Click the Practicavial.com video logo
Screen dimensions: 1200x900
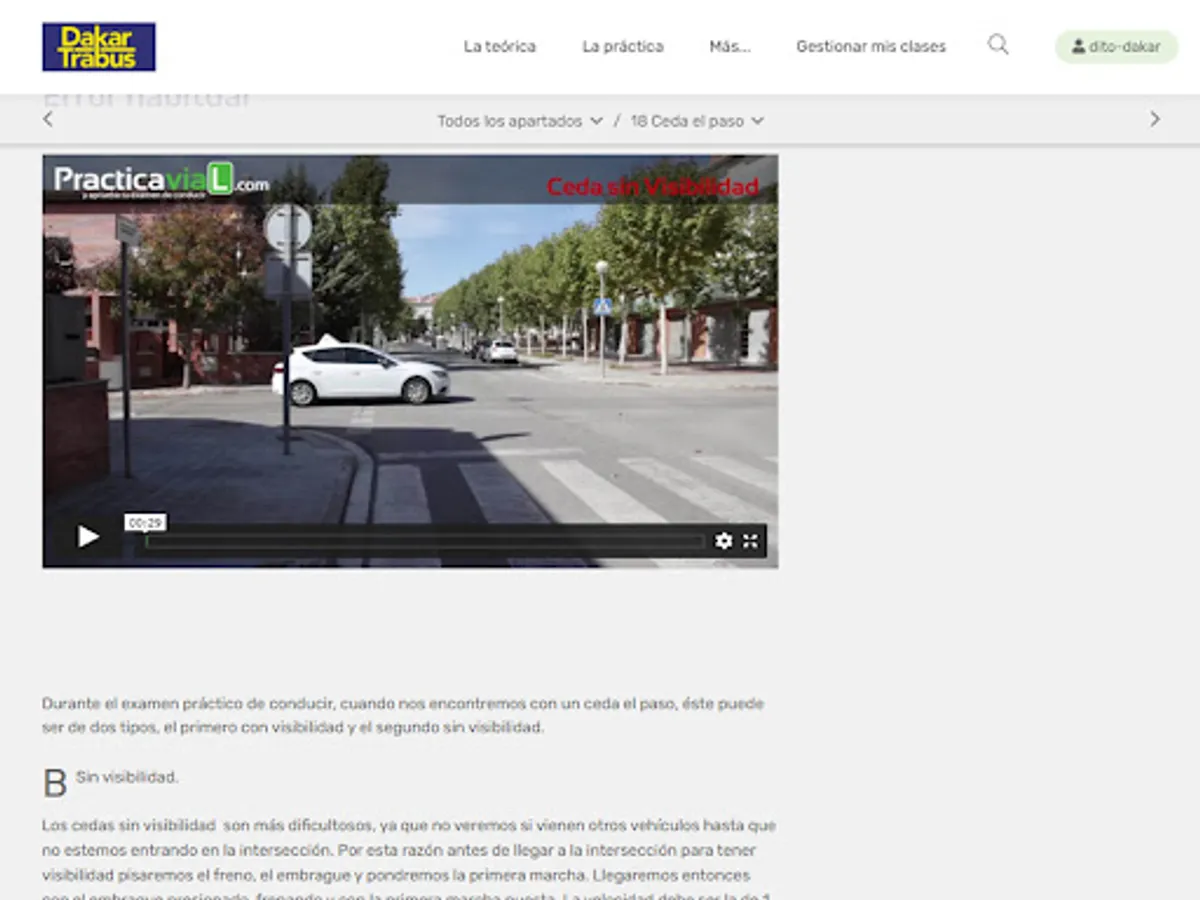click(x=161, y=180)
